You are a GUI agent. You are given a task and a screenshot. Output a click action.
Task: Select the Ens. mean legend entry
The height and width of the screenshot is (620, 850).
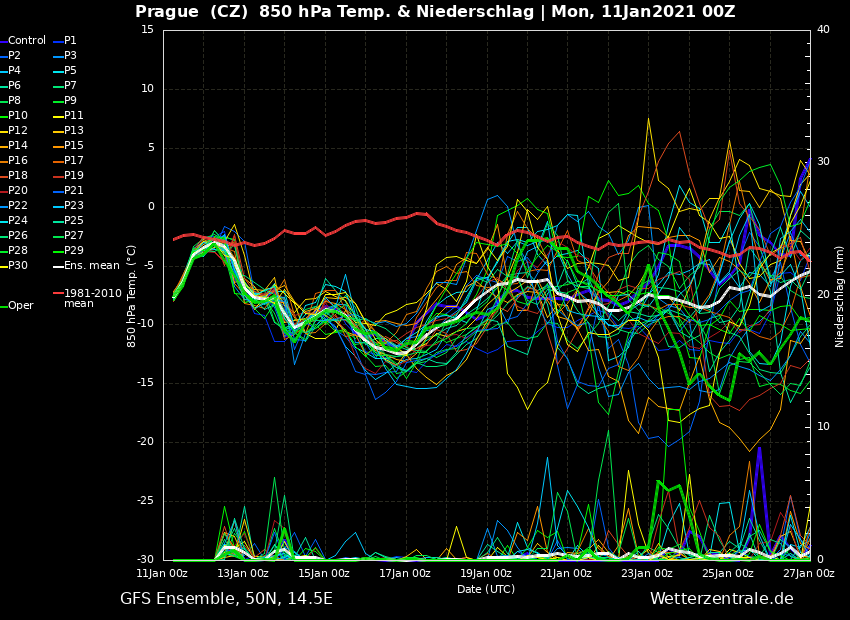click(91, 266)
